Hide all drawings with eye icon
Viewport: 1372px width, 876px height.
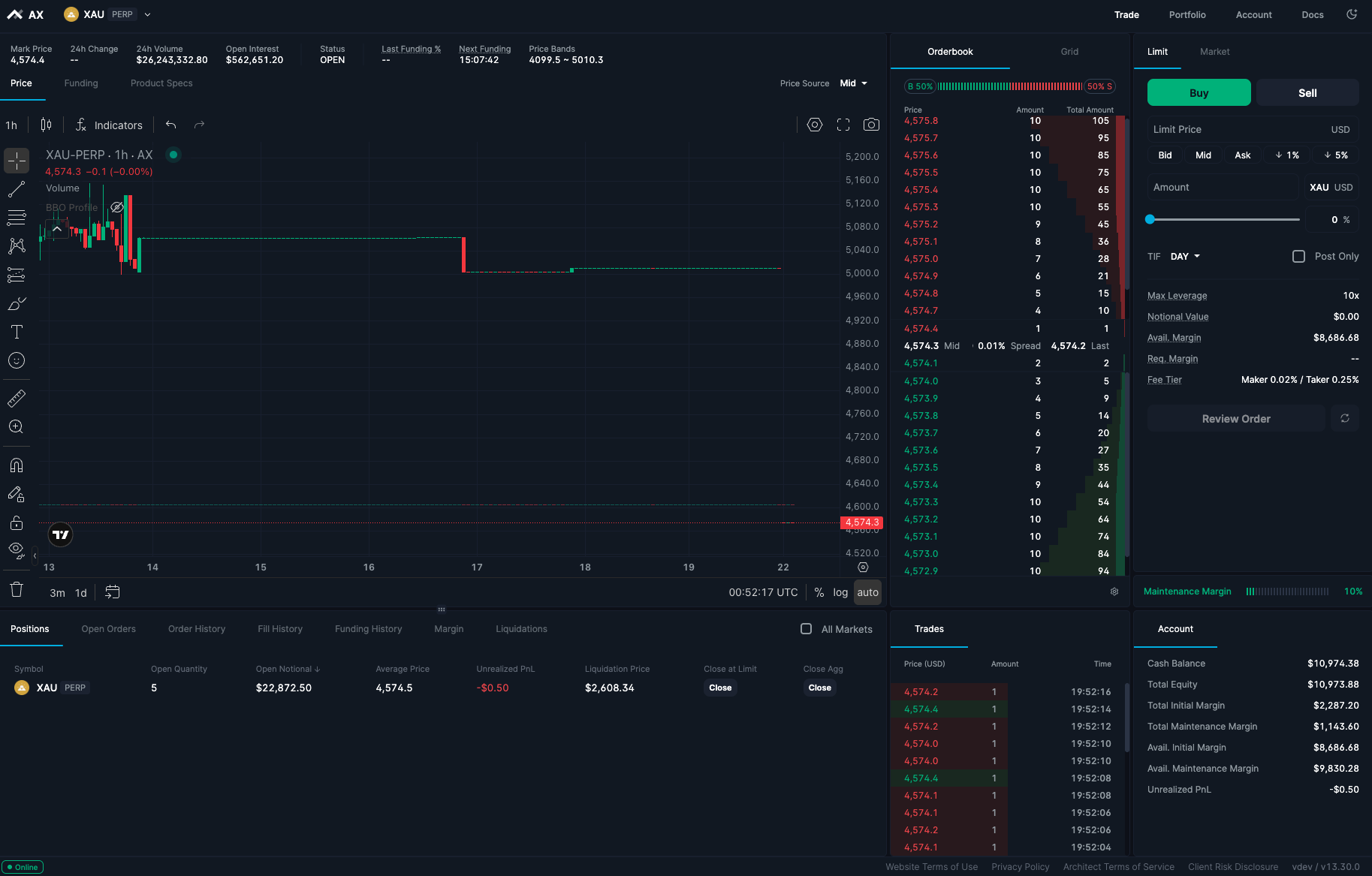coord(17,551)
